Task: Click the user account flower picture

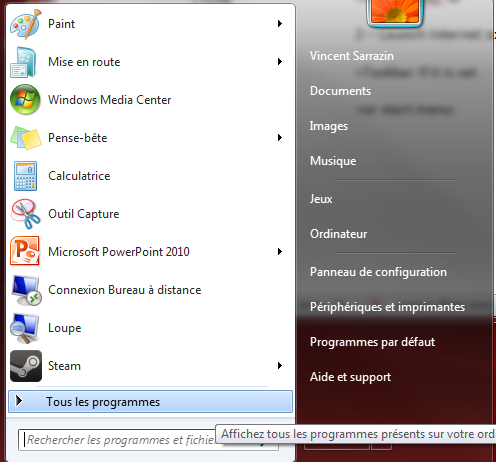Action: 395,12
